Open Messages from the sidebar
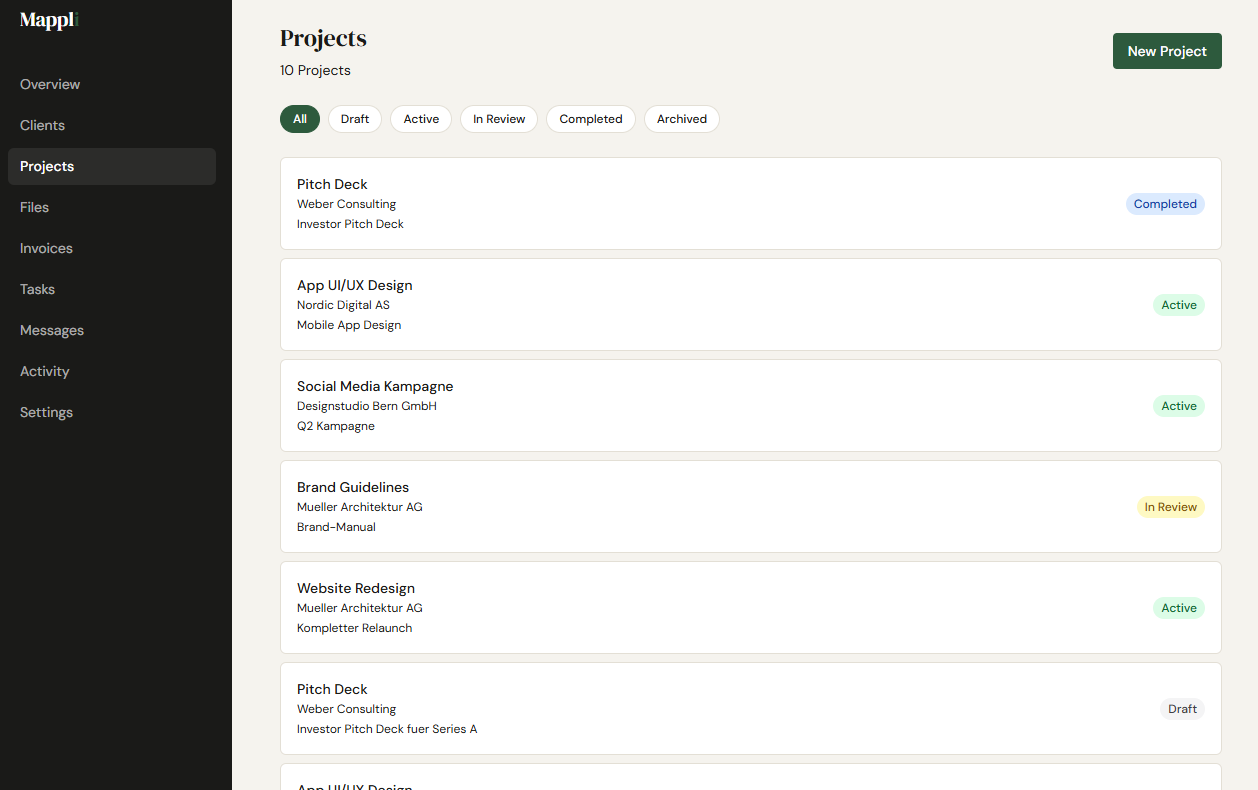This screenshot has width=1258, height=790. point(51,330)
